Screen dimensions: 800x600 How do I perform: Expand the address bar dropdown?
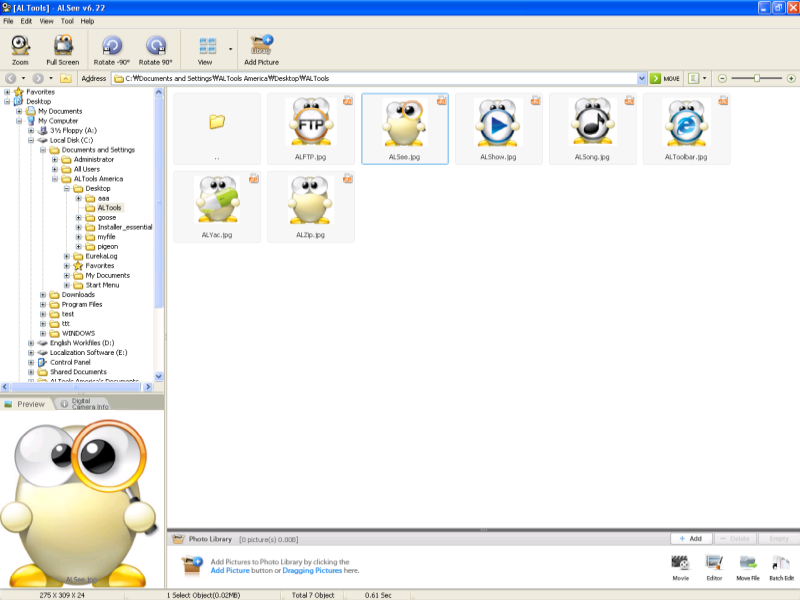point(641,78)
